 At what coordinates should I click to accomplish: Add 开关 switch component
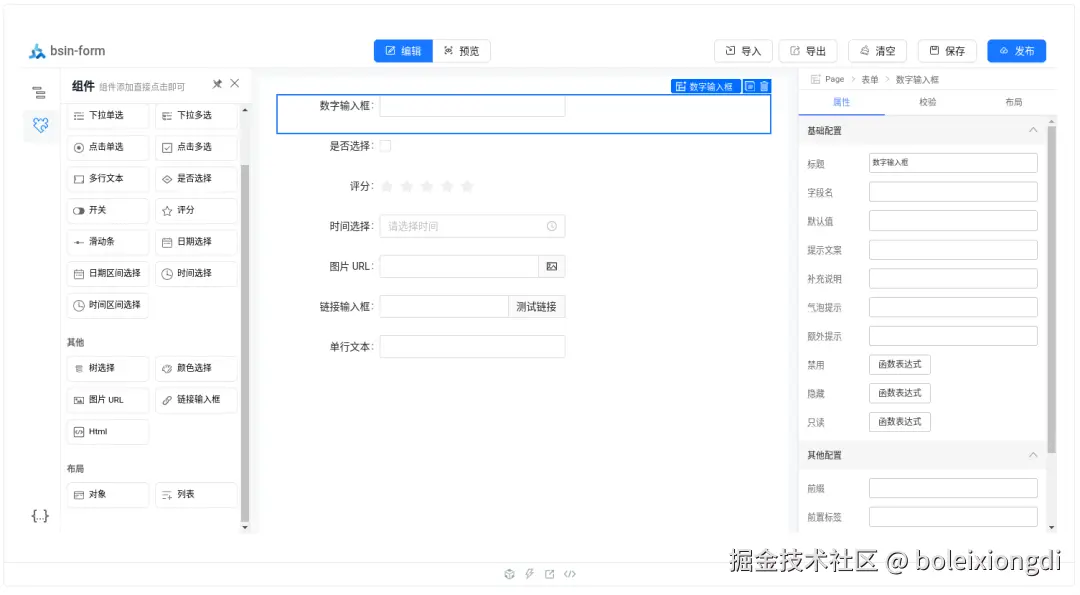click(108, 211)
